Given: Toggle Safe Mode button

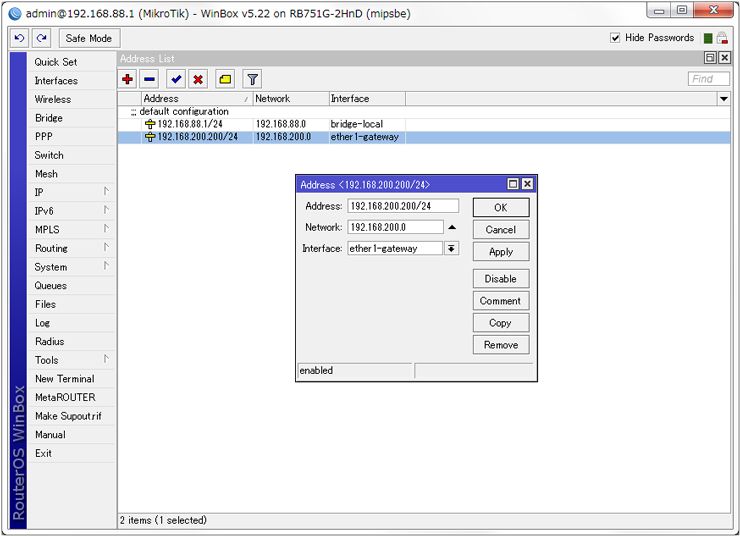Looking at the screenshot, I should [89, 38].
